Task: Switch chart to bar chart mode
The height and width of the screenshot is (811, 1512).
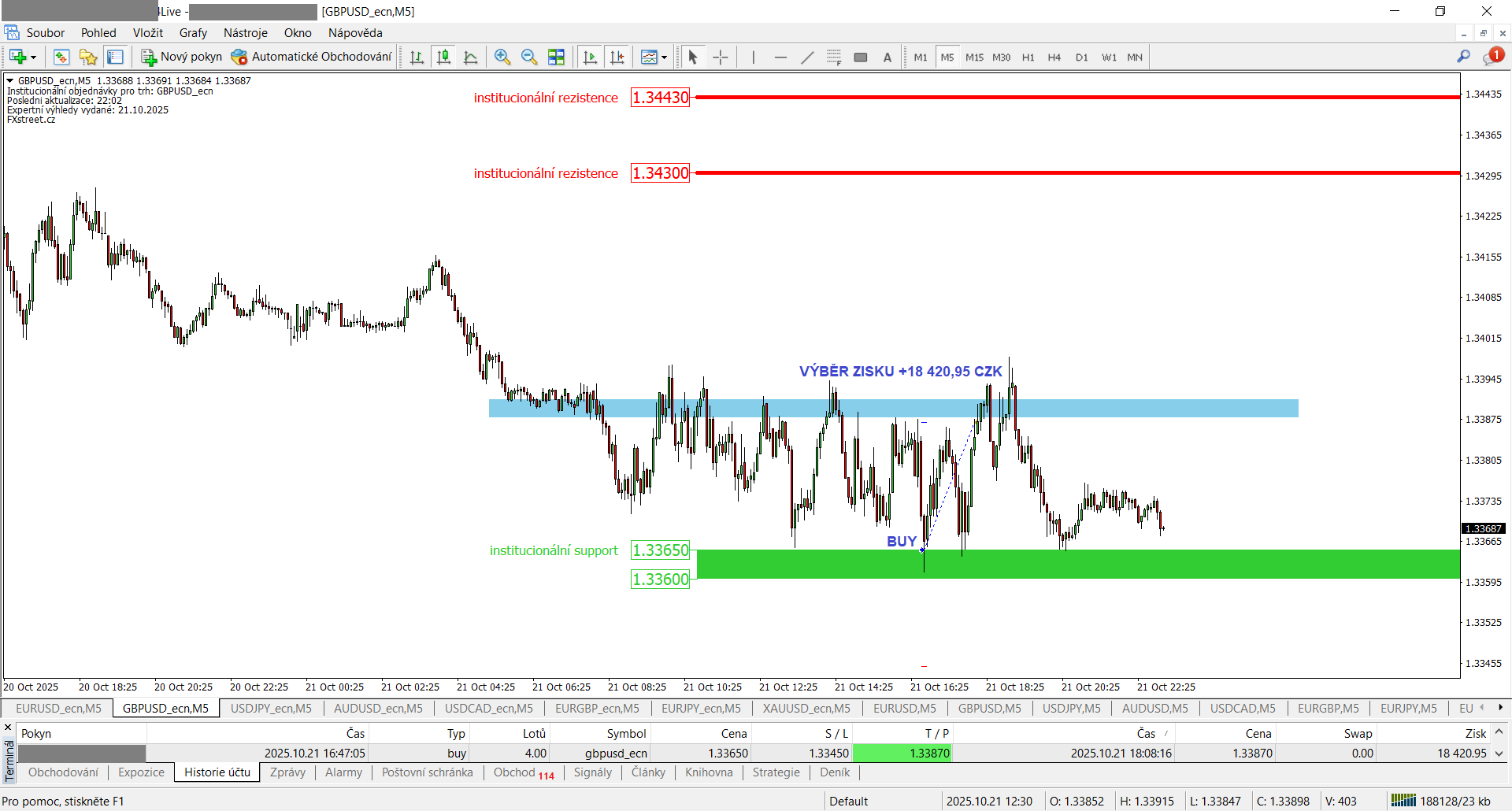Action: click(x=417, y=57)
